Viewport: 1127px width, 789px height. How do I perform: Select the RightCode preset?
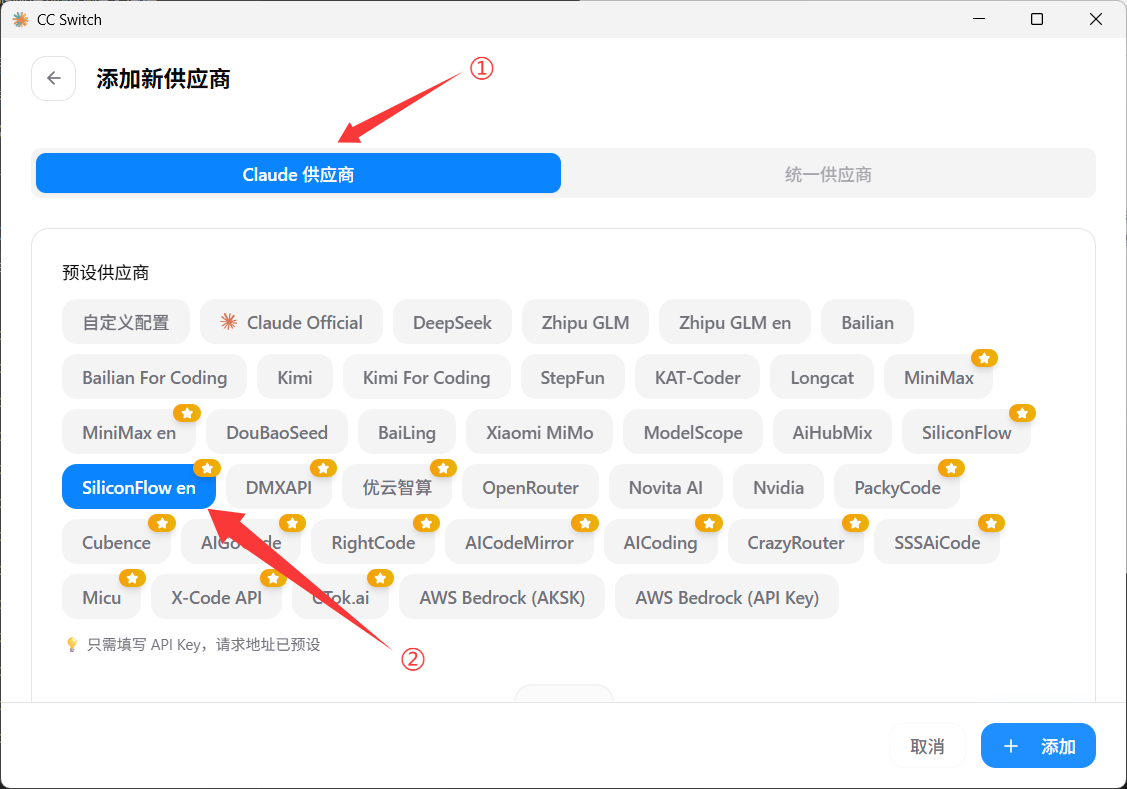(373, 542)
